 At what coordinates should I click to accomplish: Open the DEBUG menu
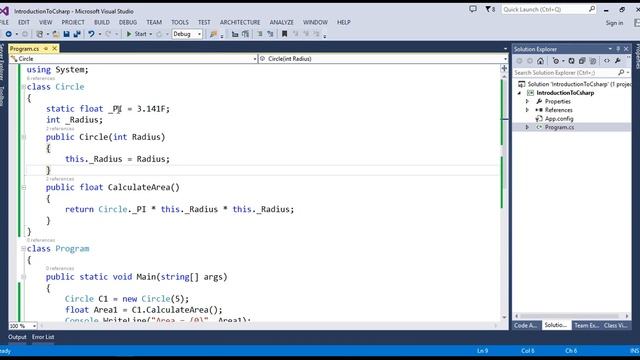coord(128,22)
